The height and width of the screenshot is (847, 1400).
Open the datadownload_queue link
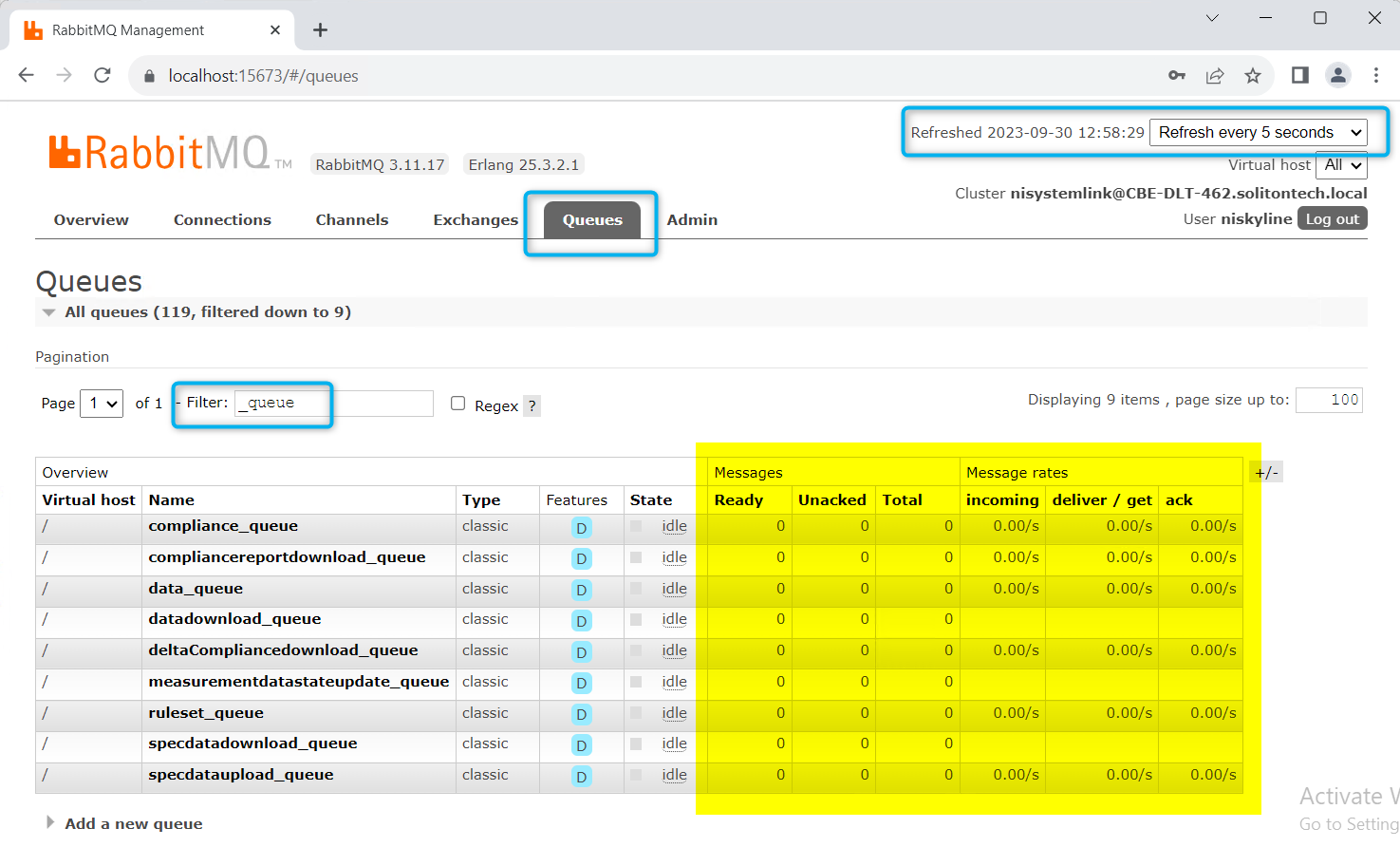click(234, 619)
